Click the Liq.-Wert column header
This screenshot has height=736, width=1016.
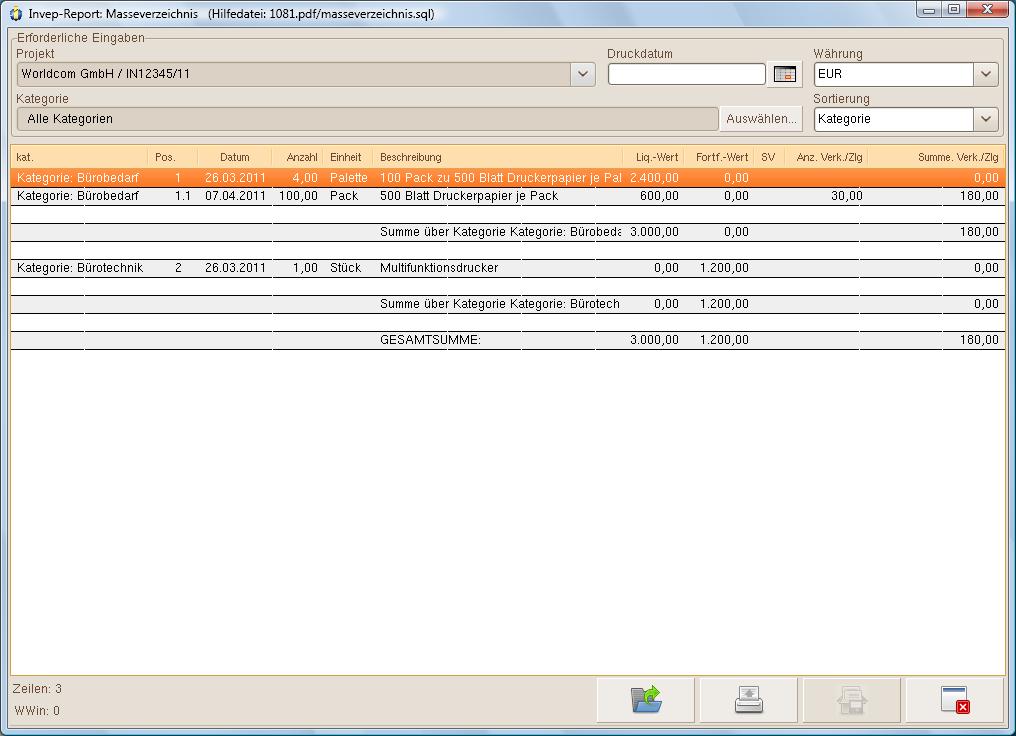(x=653, y=157)
